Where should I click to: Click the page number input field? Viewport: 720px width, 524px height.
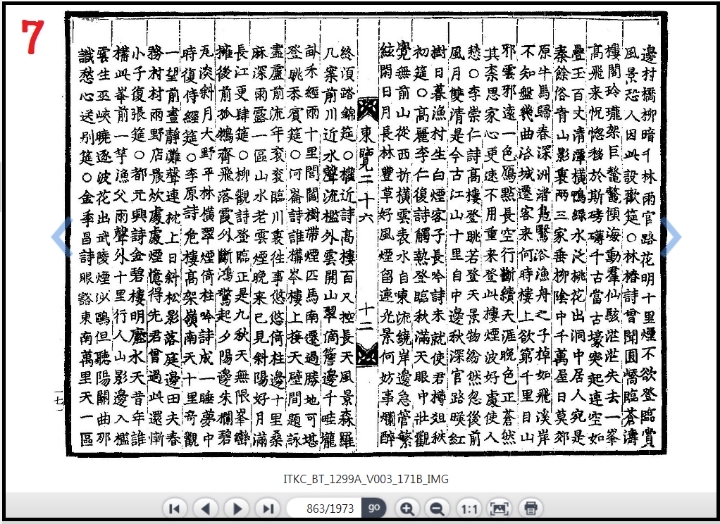(x=324, y=508)
